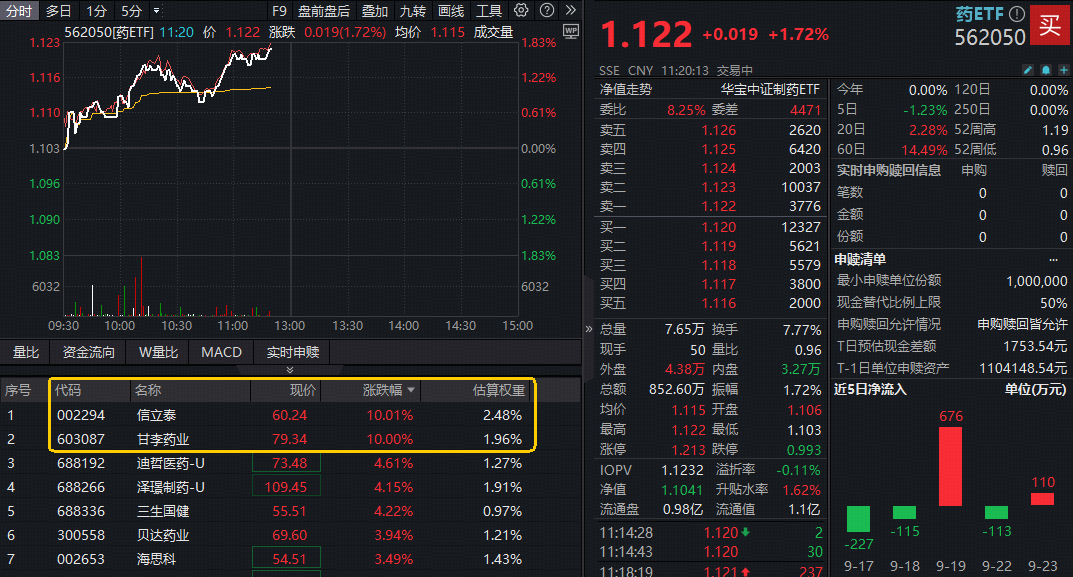Open the 工具 tools menu icon
The height and width of the screenshot is (577, 1073).
(x=489, y=10)
